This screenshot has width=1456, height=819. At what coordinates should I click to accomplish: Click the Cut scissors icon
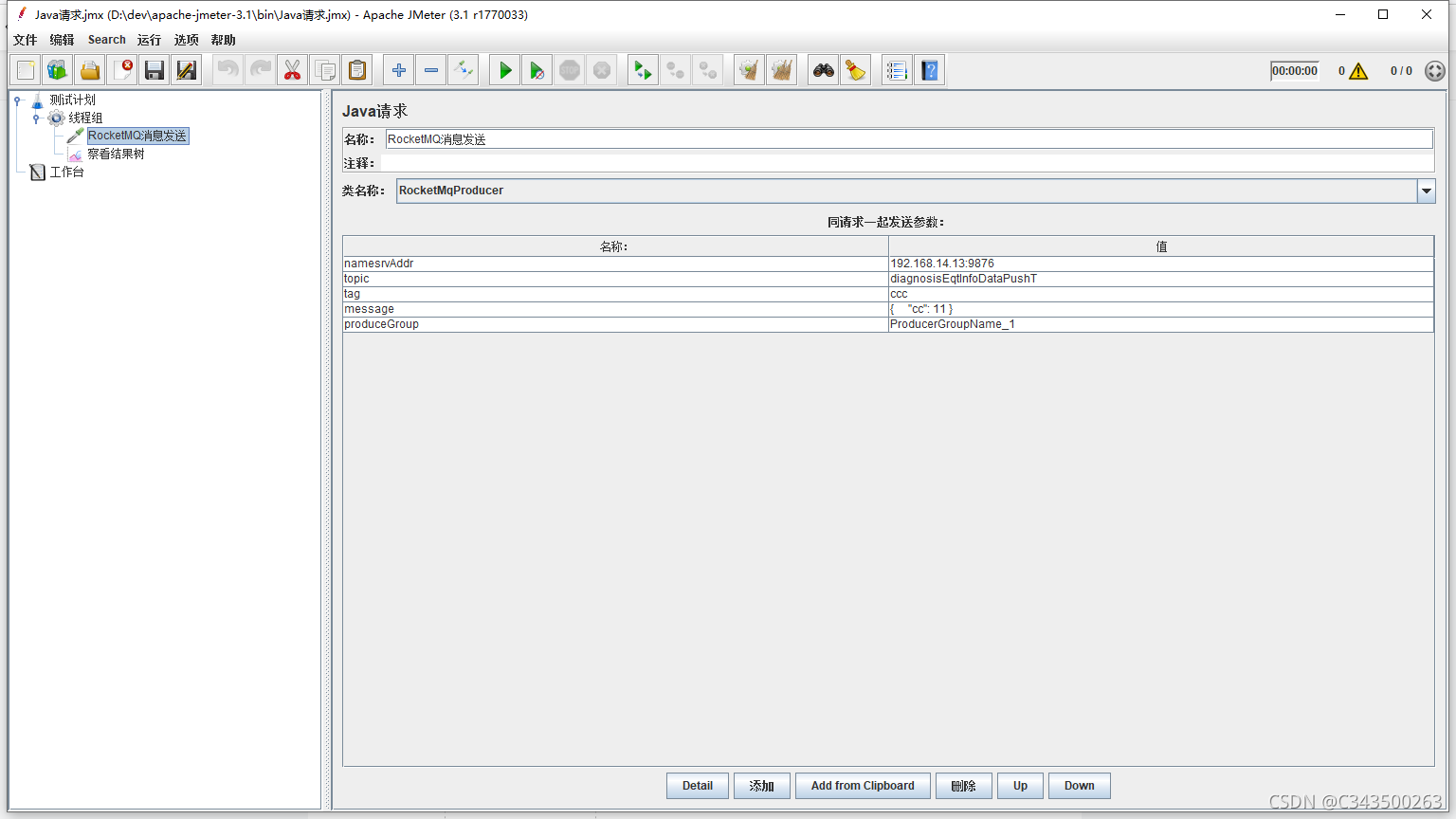tap(292, 70)
